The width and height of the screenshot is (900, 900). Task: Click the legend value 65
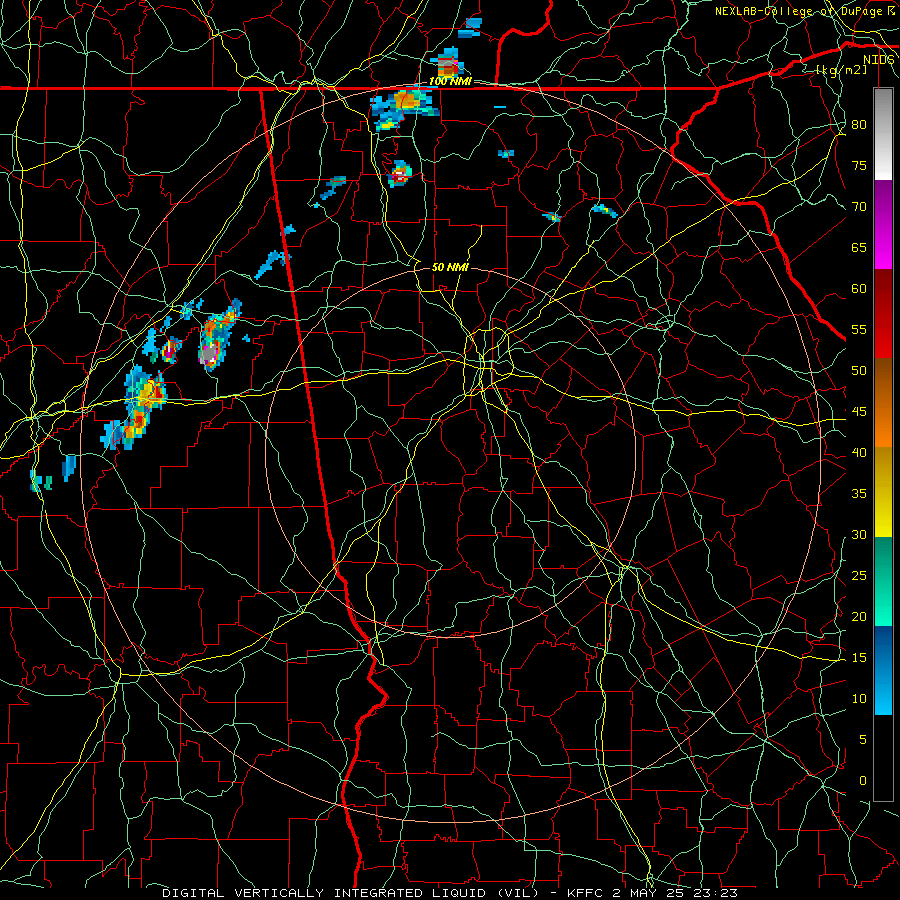[859, 247]
